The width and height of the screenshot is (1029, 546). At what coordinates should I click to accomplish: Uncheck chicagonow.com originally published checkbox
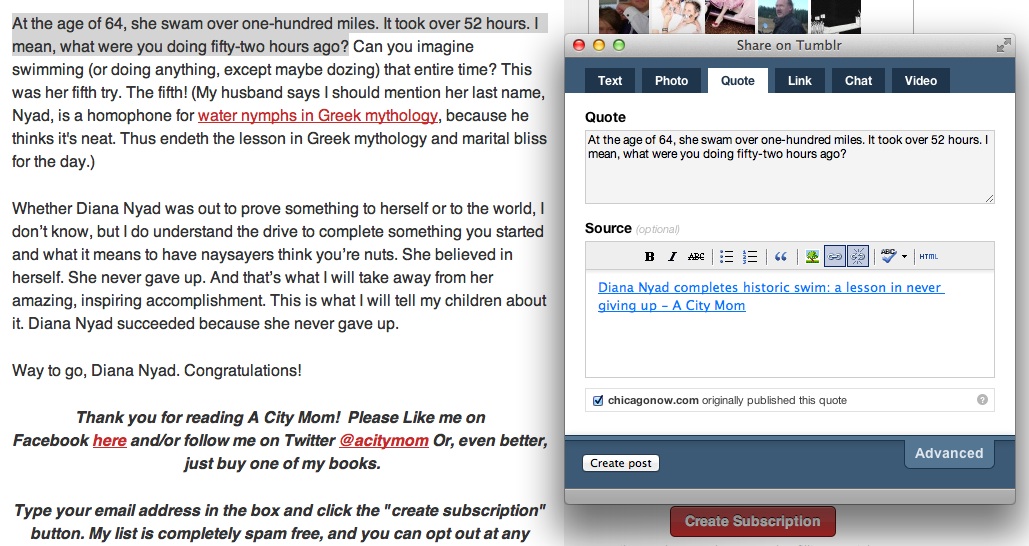[598, 400]
